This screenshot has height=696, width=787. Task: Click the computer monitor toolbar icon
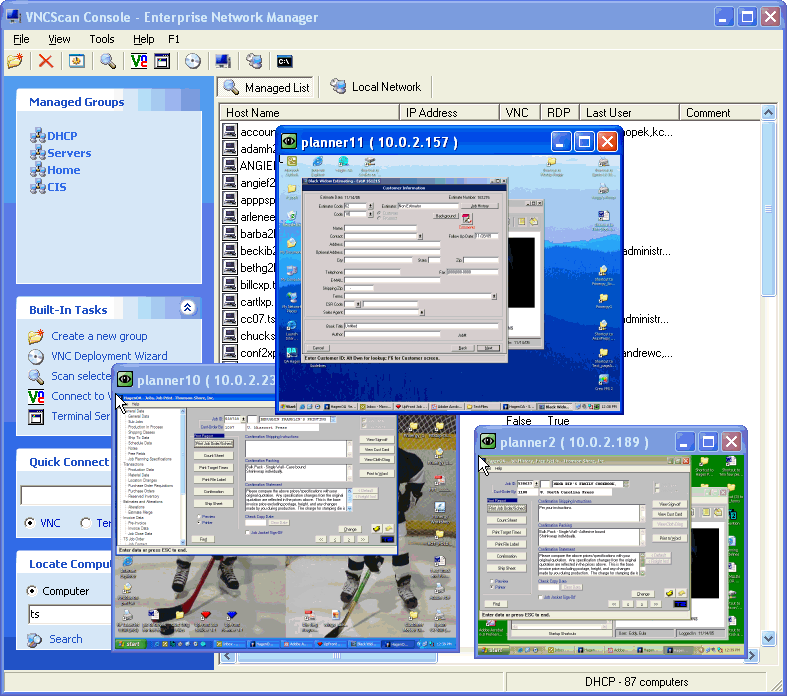(223, 61)
